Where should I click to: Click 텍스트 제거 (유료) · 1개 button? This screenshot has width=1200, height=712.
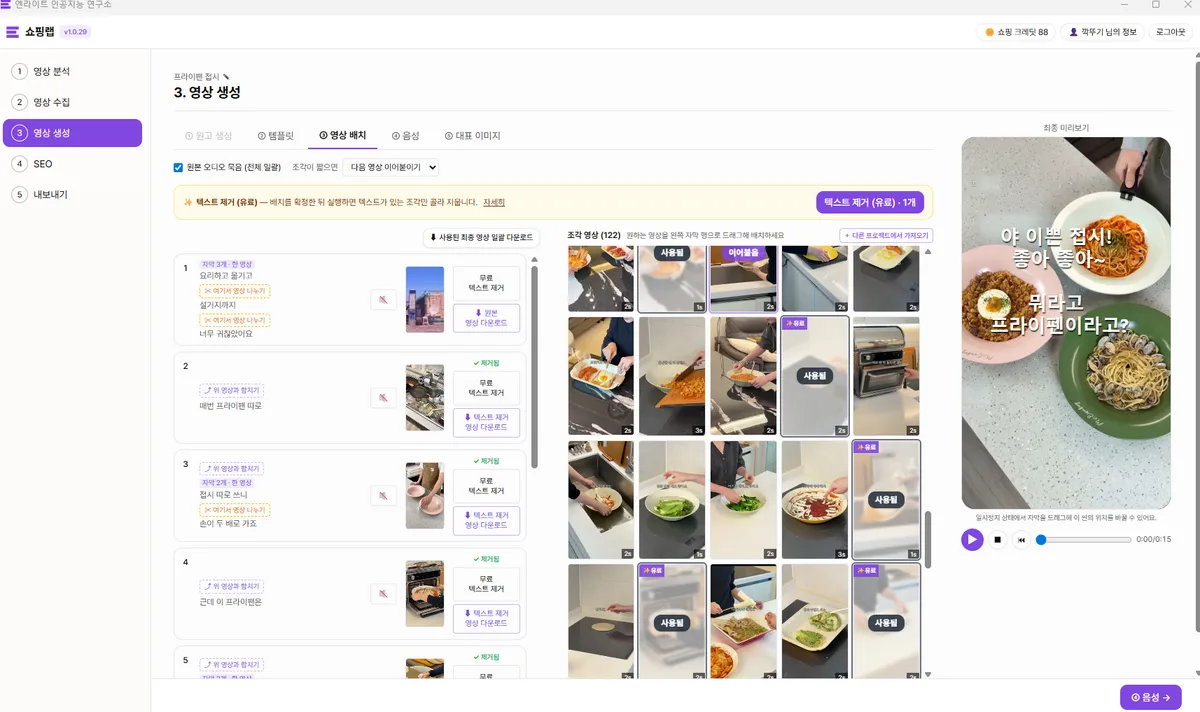[869, 202]
